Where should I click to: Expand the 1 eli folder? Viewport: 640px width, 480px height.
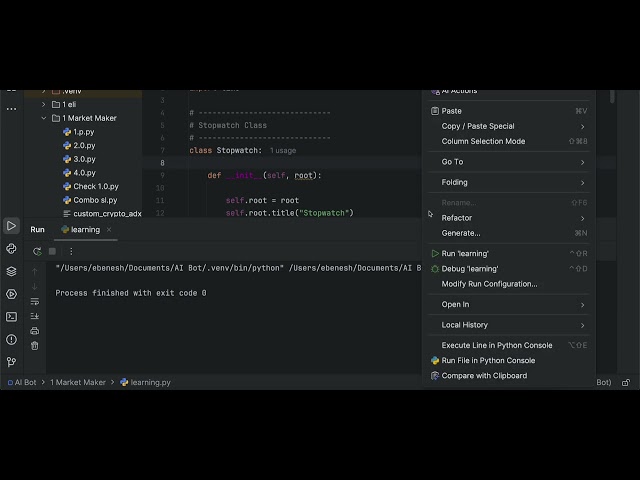click(x=44, y=104)
